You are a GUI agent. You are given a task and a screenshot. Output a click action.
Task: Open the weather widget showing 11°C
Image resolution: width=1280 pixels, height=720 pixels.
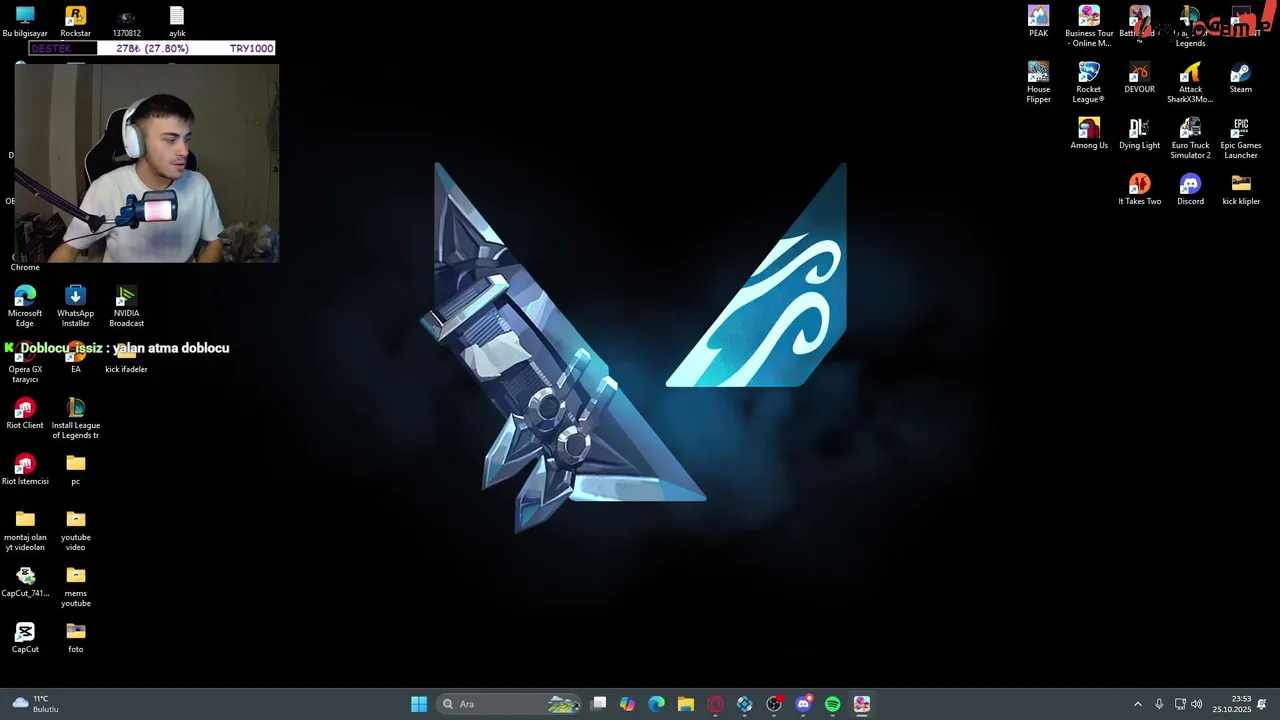[x=36, y=704]
